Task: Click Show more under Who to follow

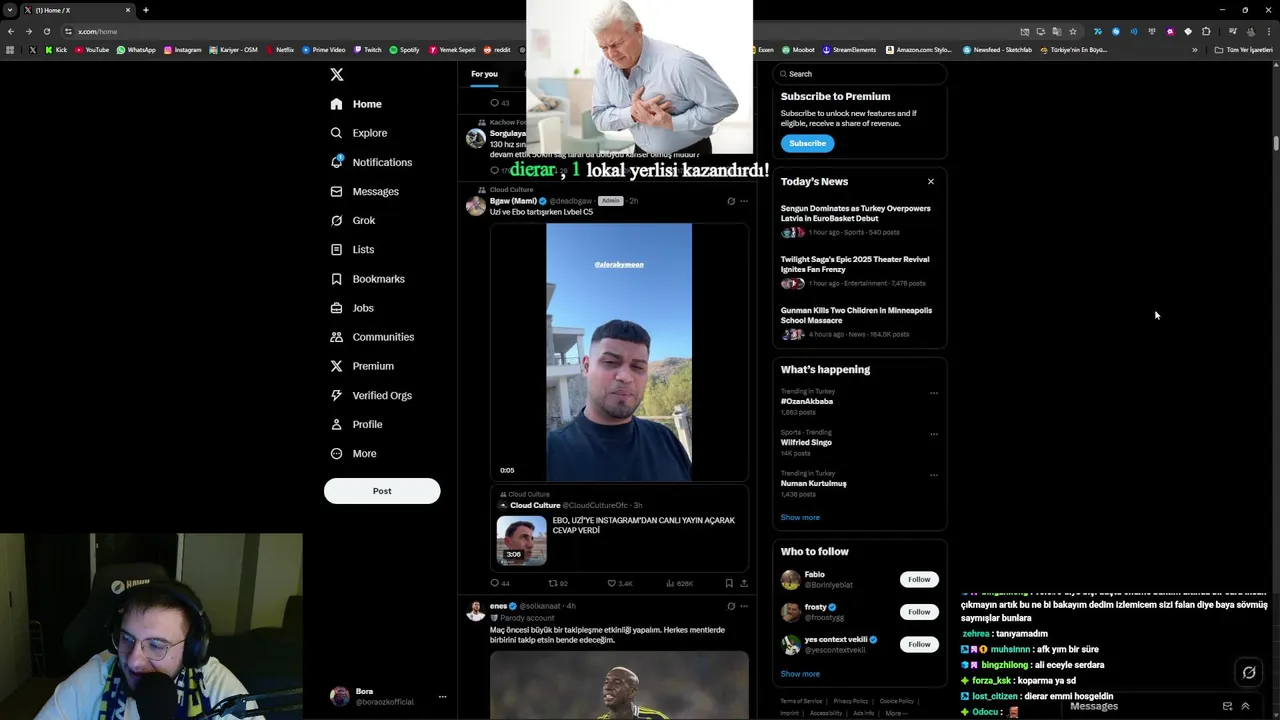Action: point(800,674)
